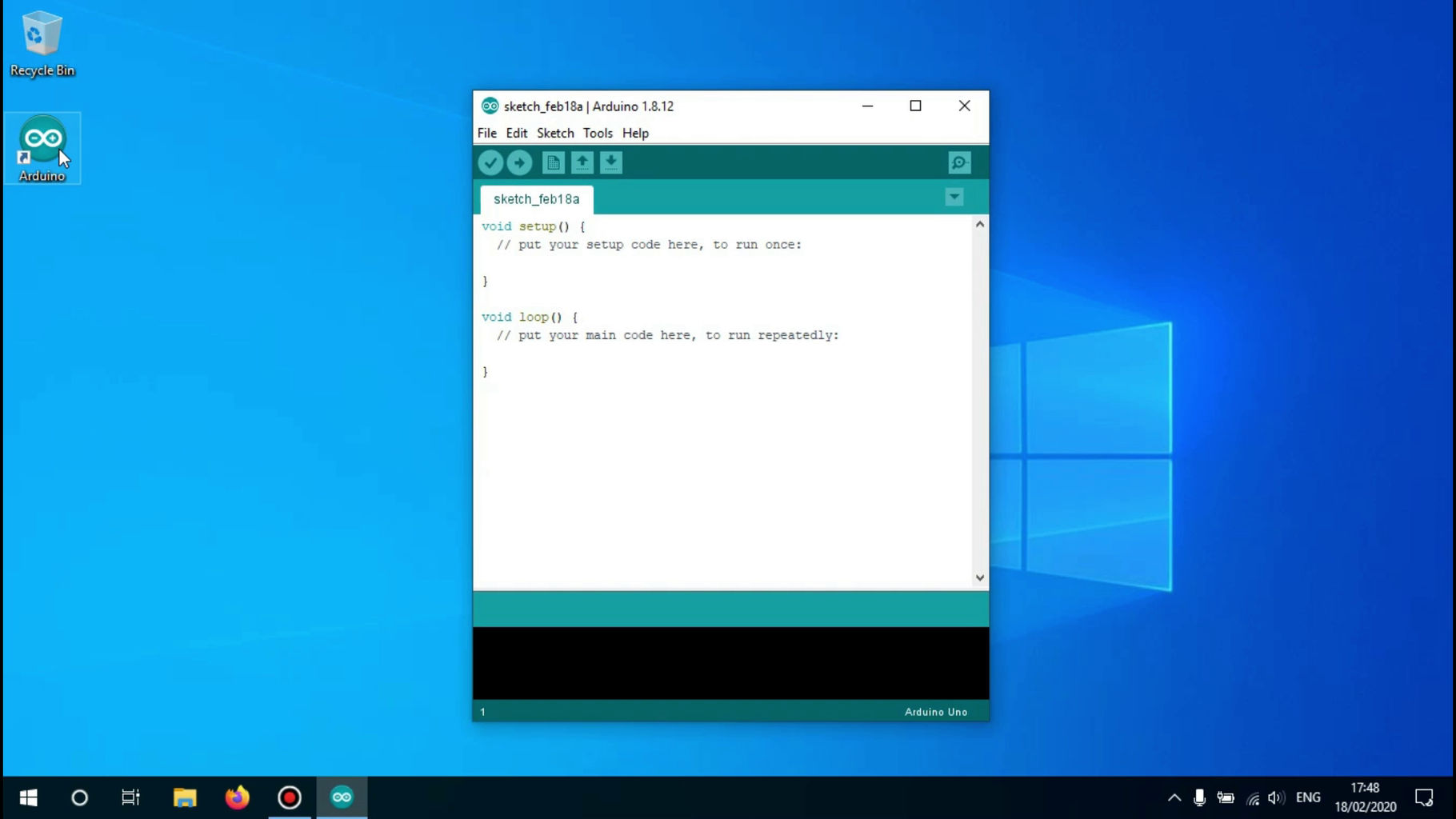This screenshot has height=819, width=1456.
Task: Open the ENG language selector
Action: [1308, 797]
